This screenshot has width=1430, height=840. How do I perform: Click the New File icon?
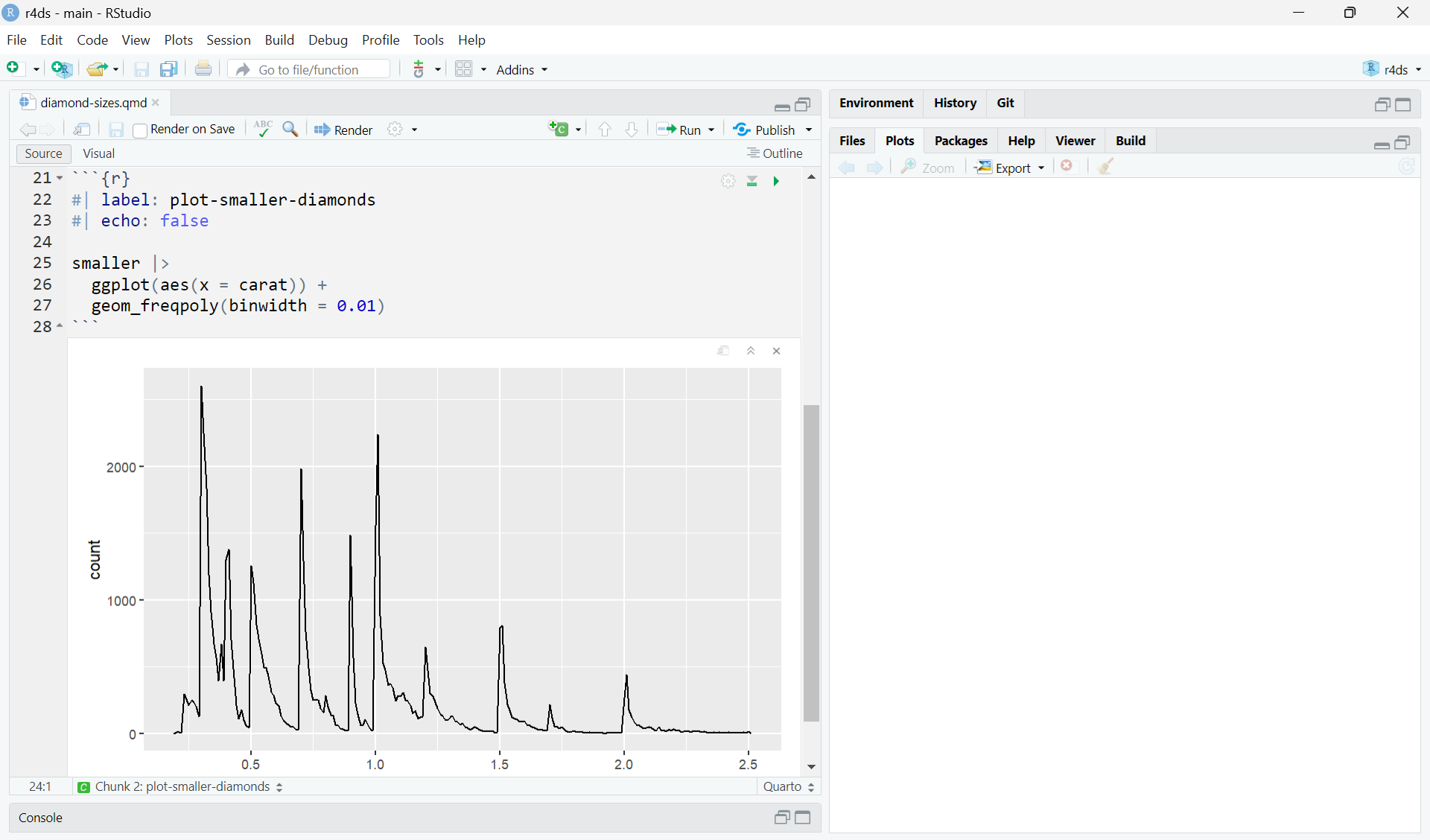[x=14, y=69]
